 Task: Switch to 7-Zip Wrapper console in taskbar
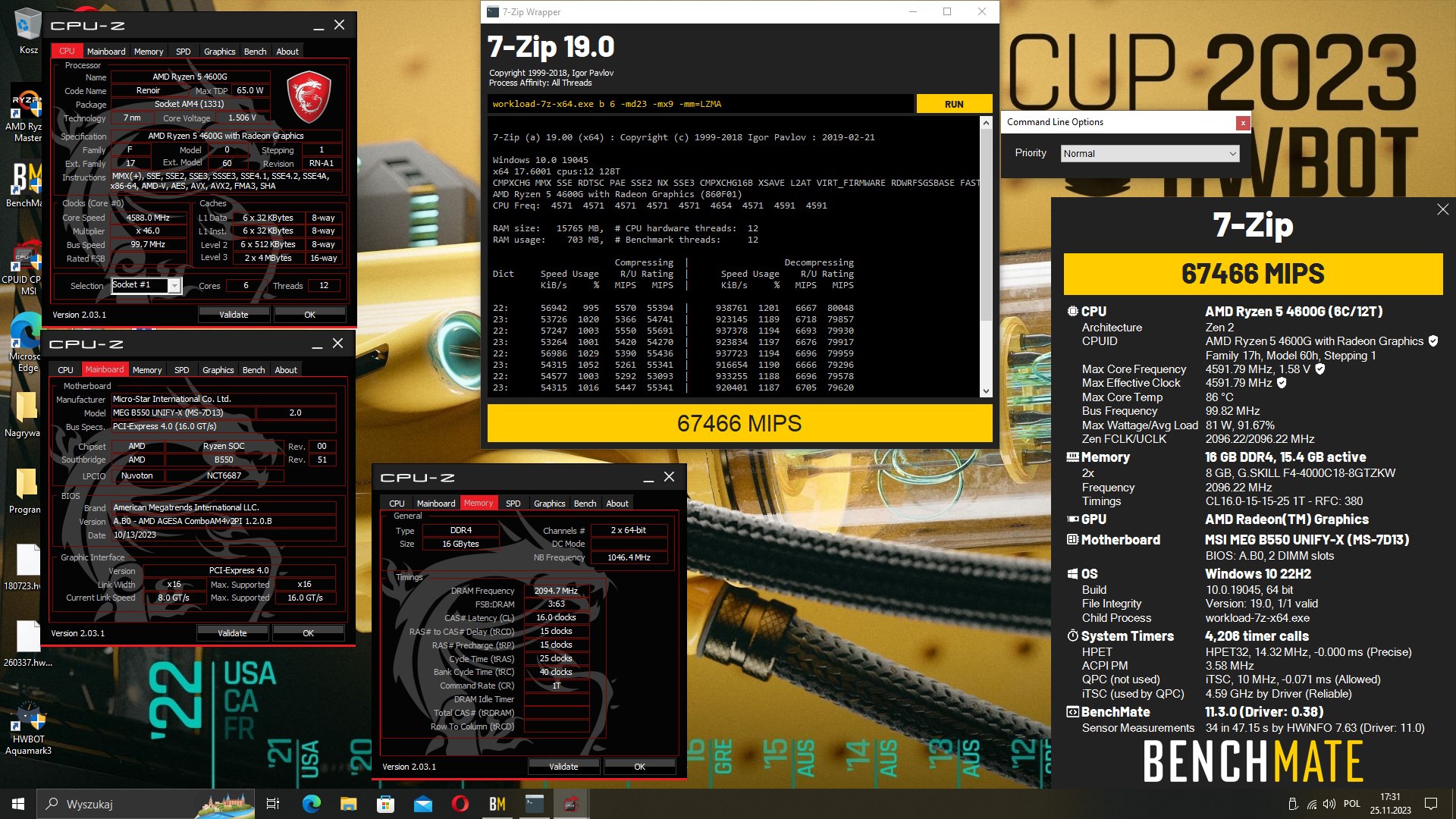point(535,804)
